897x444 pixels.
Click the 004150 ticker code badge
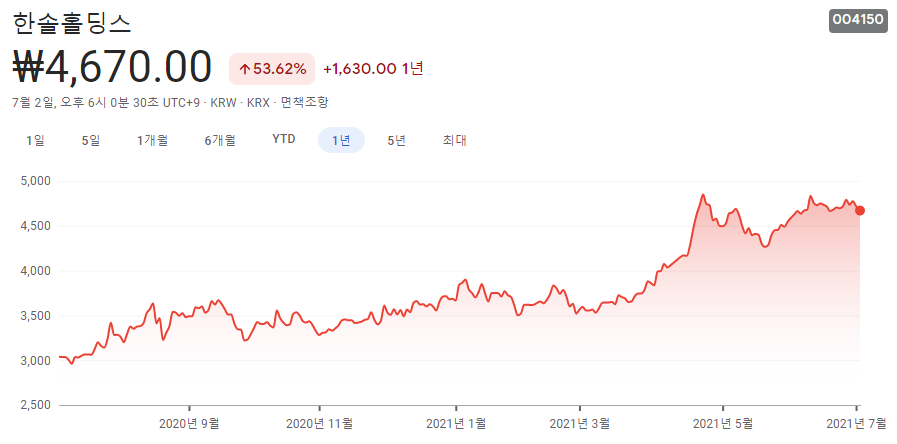click(x=858, y=20)
